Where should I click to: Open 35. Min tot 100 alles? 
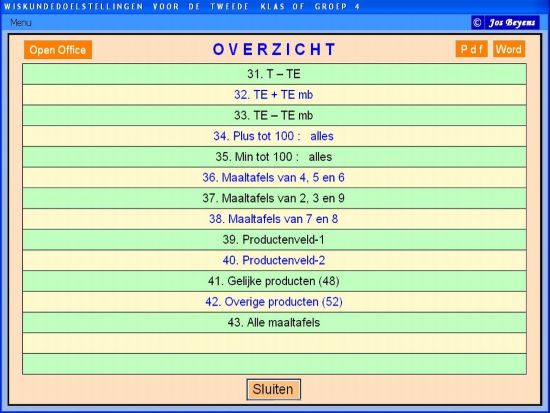274,157
